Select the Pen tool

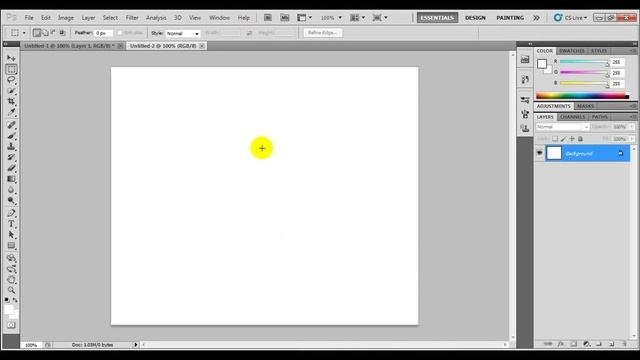pos(11,213)
